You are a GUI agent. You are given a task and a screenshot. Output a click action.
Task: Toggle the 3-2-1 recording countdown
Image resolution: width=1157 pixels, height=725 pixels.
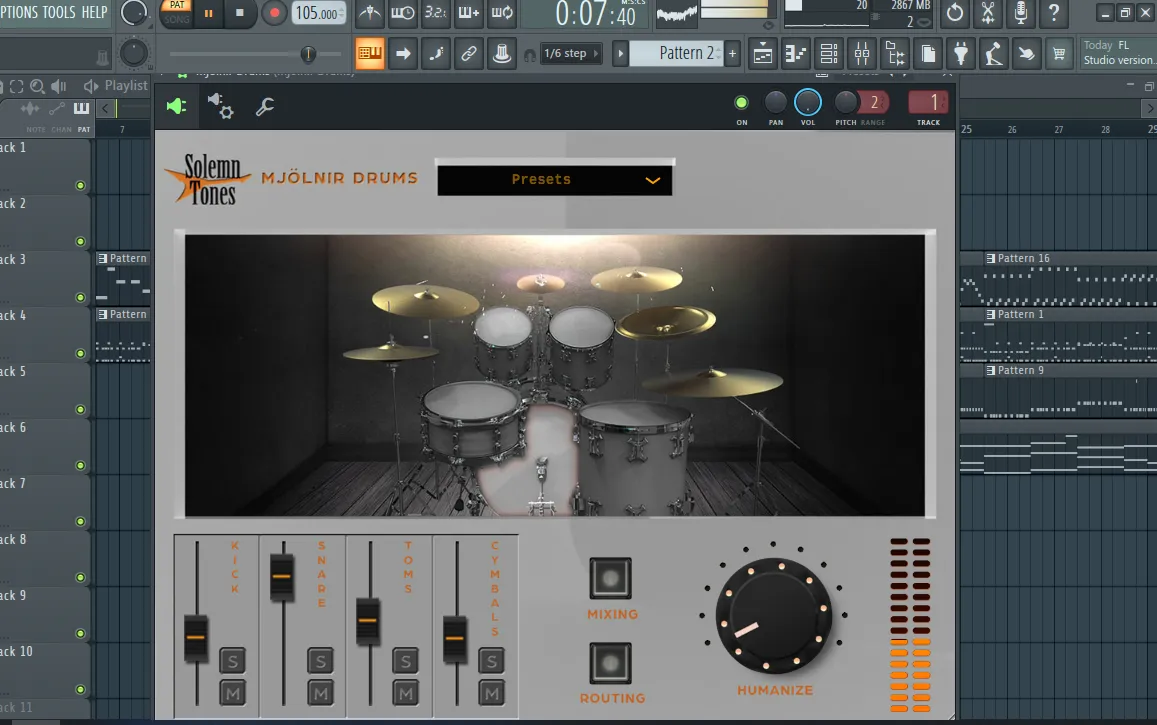pyautogui.click(x=435, y=13)
